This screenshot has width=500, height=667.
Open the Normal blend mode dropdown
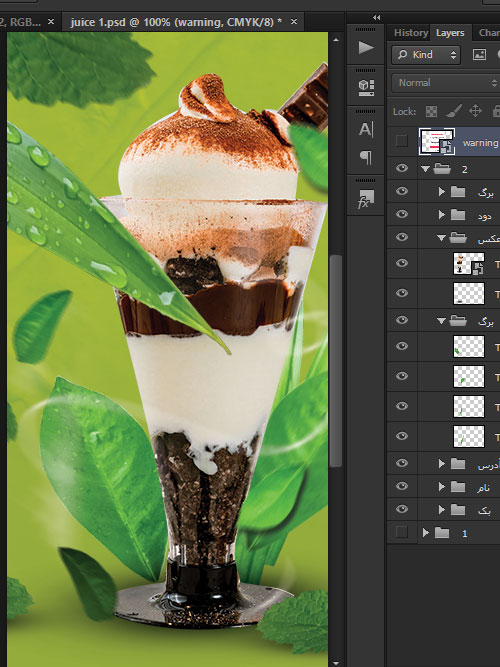tap(445, 83)
